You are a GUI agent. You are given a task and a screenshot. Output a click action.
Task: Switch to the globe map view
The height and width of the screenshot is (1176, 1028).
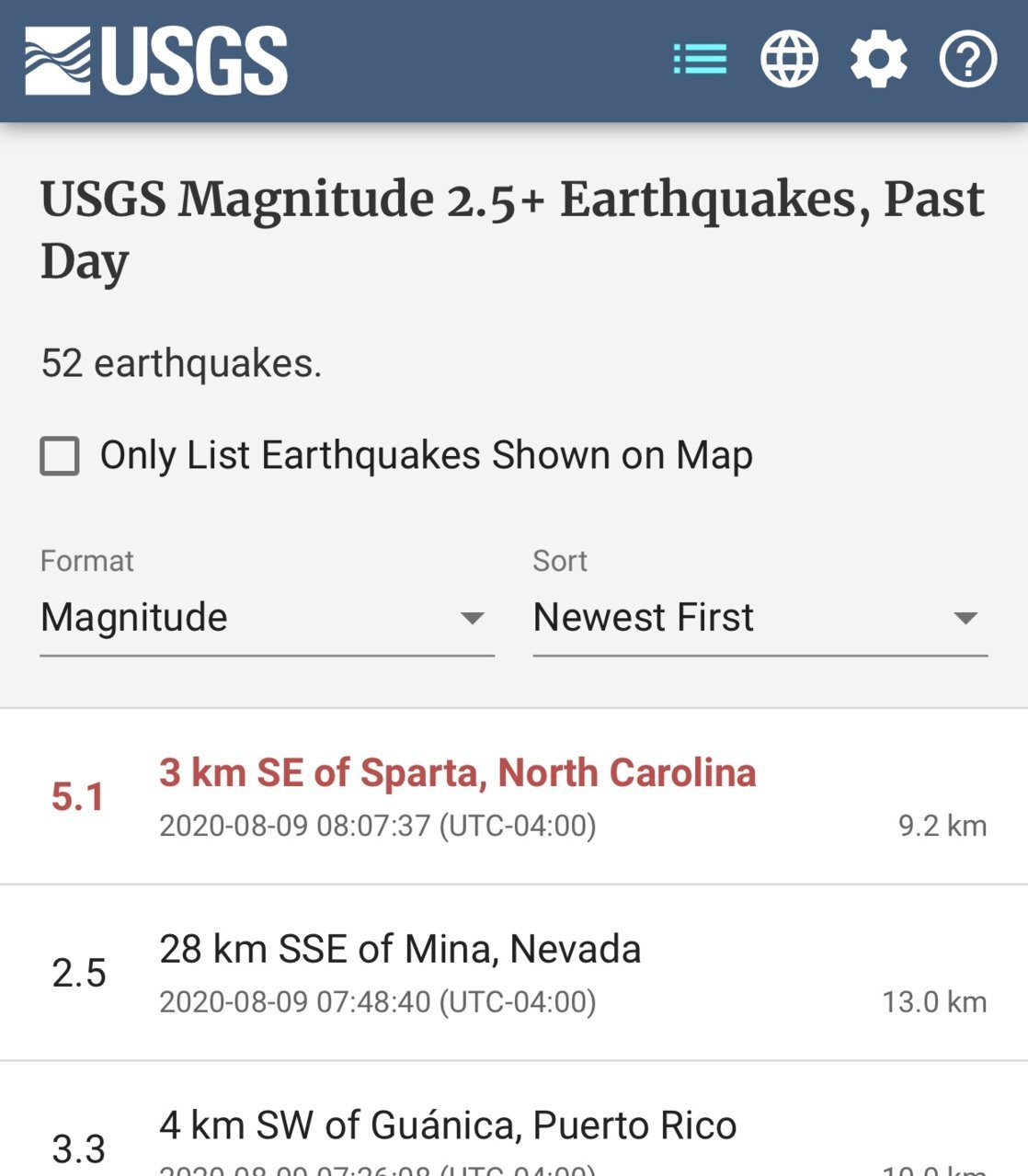[x=789, y=60]
